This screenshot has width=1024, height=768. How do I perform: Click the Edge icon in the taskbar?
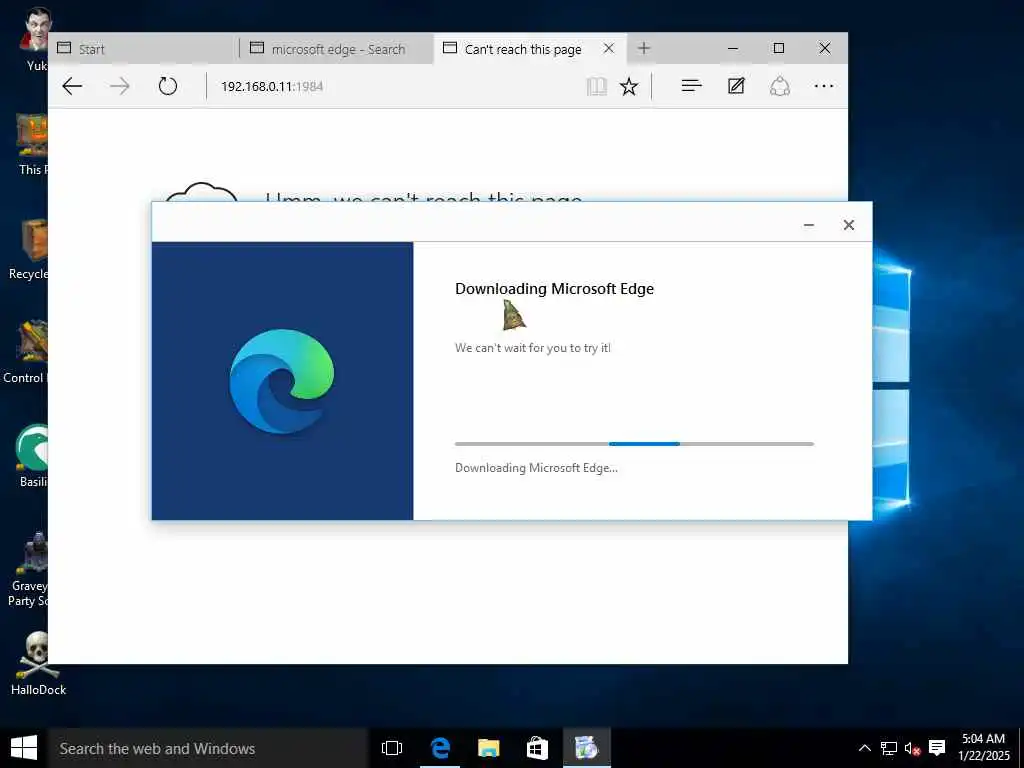point(440,748)
